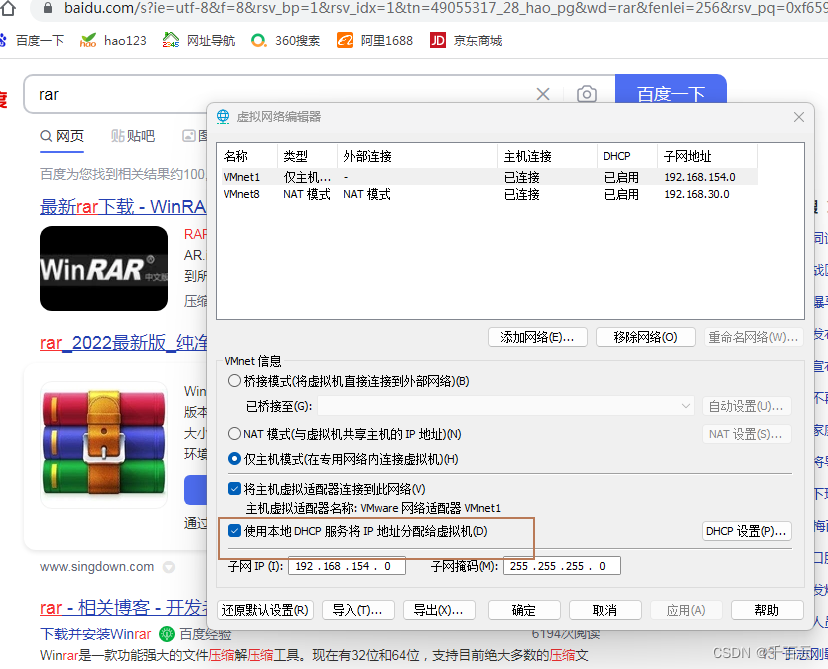The height and width of the screenshot is (669, 828).
Task: Click the 还原默认设置(R) button
Action: (265, 610)
